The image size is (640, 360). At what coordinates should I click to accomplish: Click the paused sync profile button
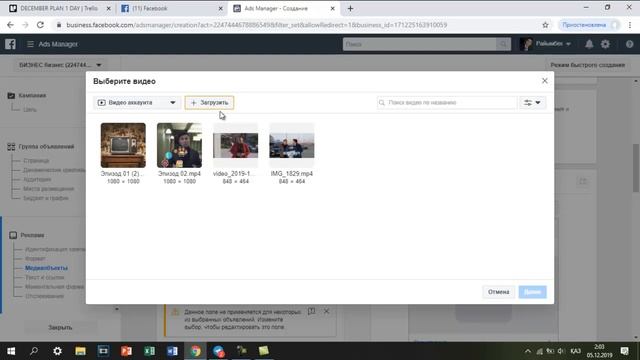(x=589, y=25)
